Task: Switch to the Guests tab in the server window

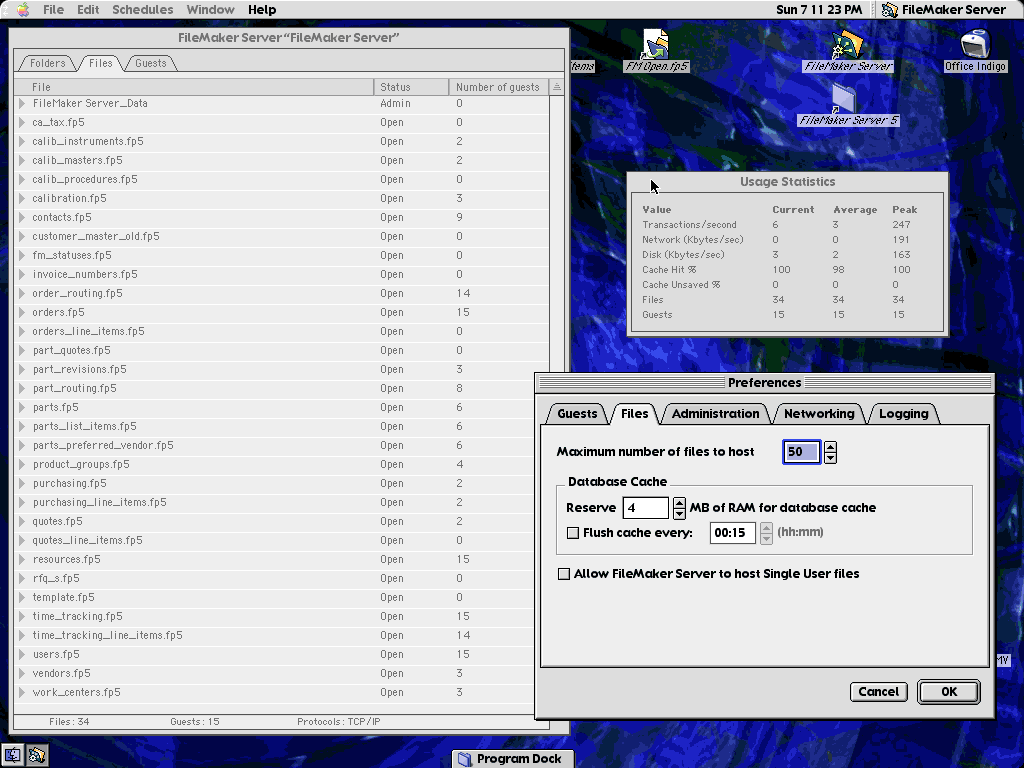Action: pyautogui.click(x=151, y=63)
